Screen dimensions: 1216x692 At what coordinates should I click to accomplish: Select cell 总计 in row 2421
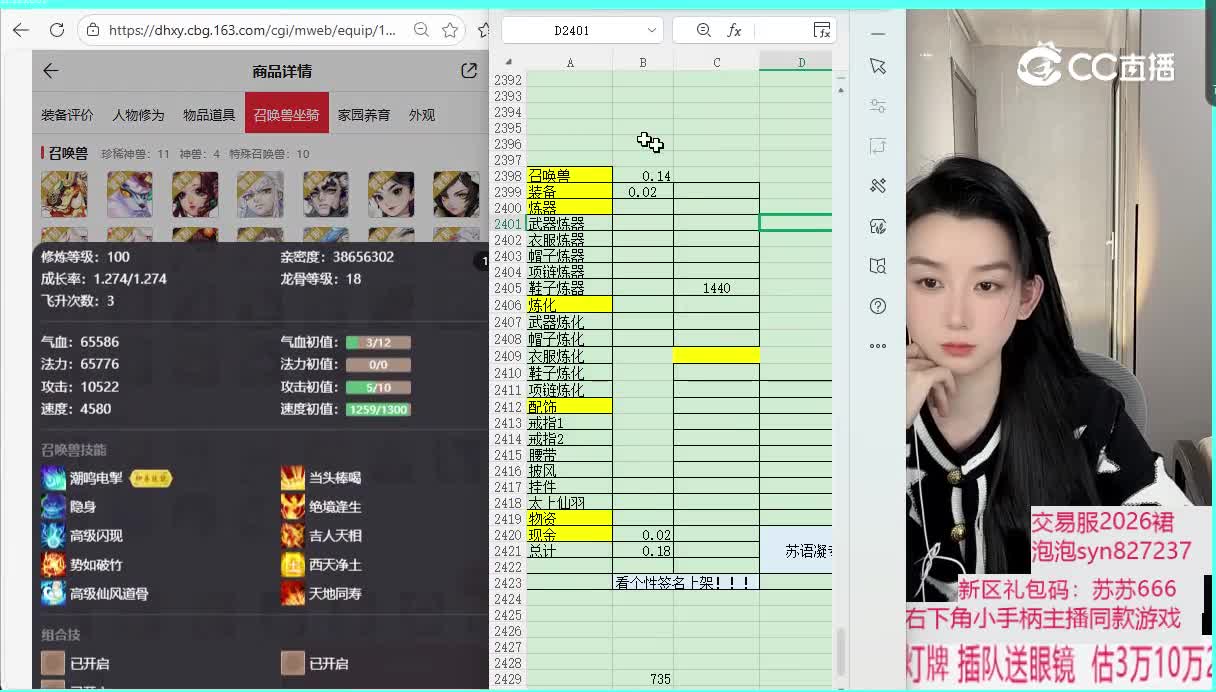point(570,551)
